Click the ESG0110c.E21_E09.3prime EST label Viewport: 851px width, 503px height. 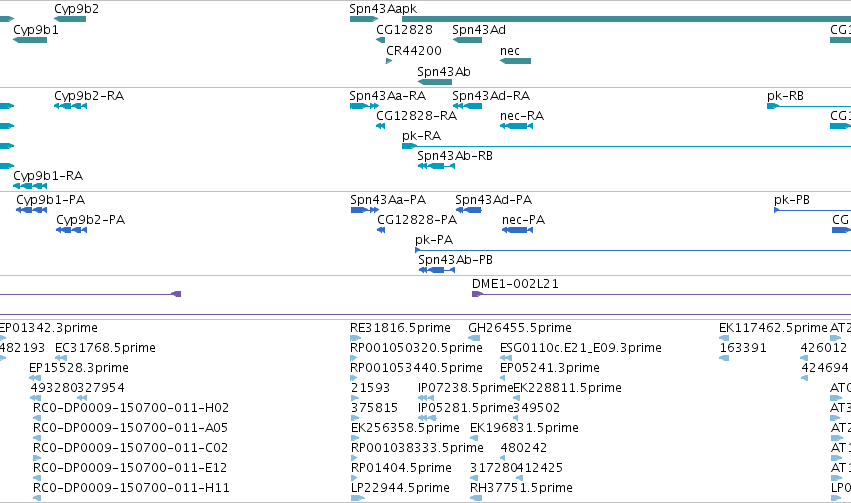581,348
